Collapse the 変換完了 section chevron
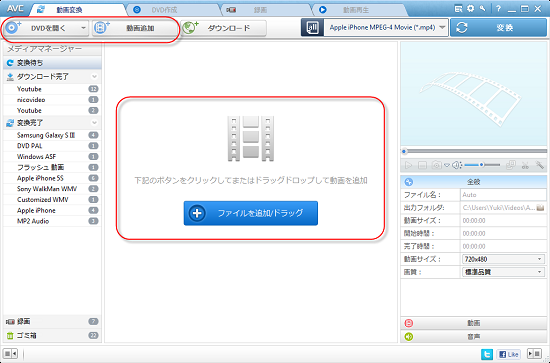Screen dimensions: 550x363 94,123
